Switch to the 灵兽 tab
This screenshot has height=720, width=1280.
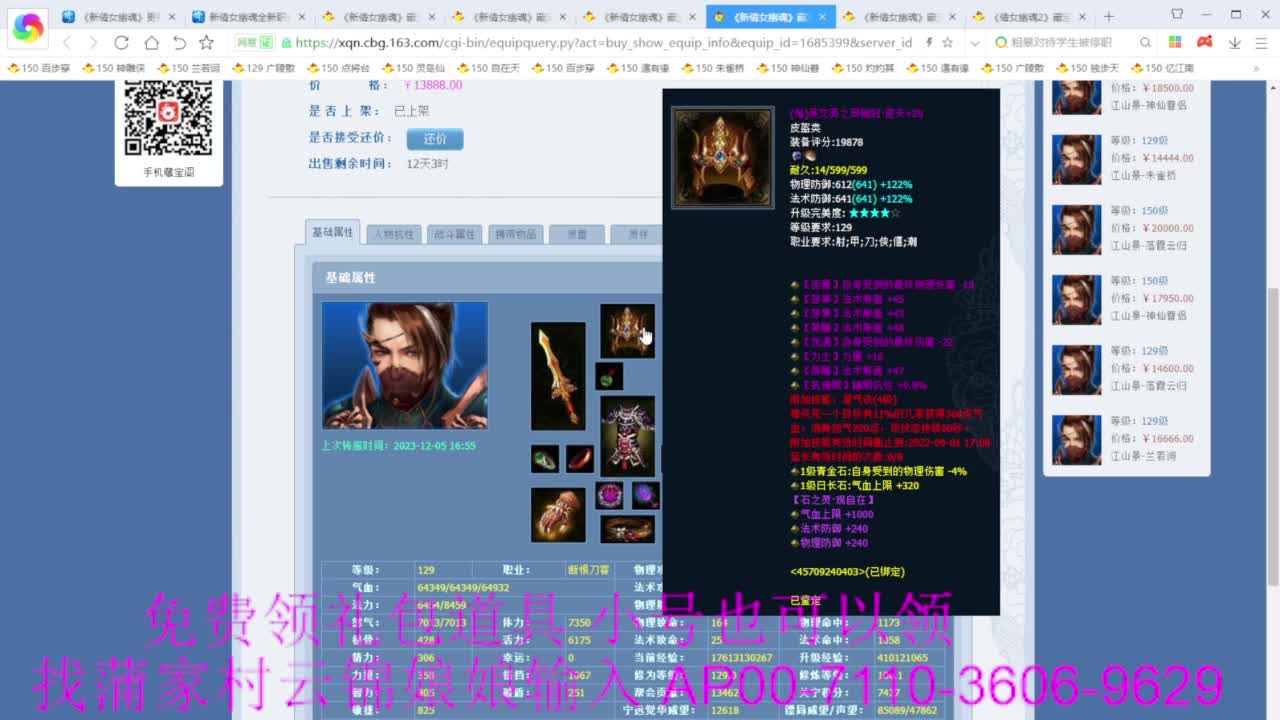[577, 234]
